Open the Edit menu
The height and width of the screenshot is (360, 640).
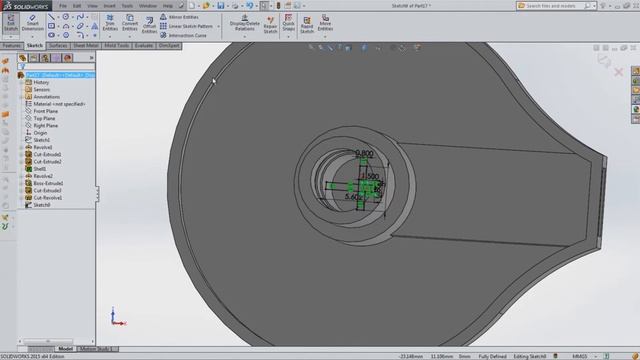coord(77,6)
